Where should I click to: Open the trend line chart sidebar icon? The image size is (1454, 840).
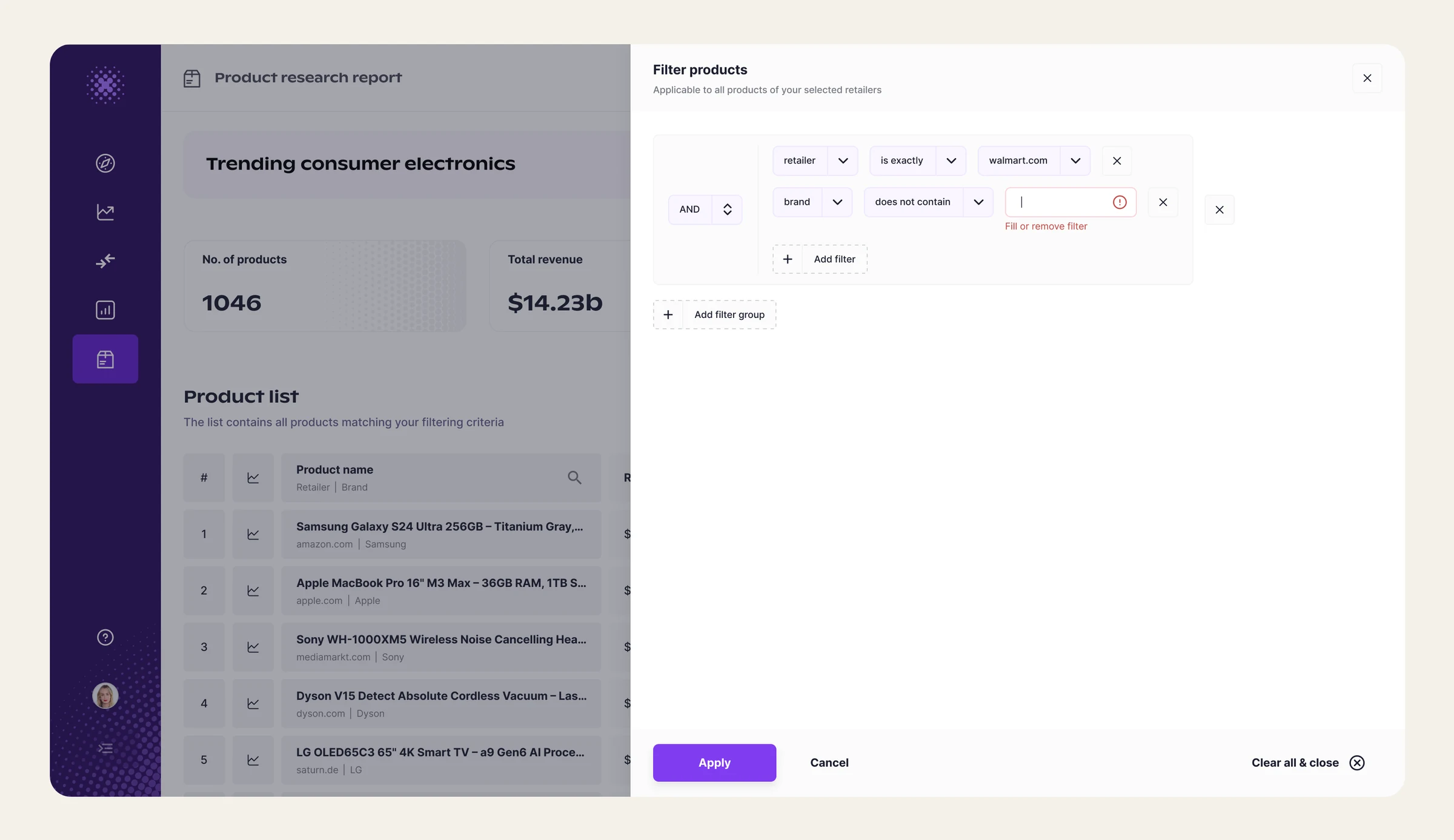tap(105, 212)
